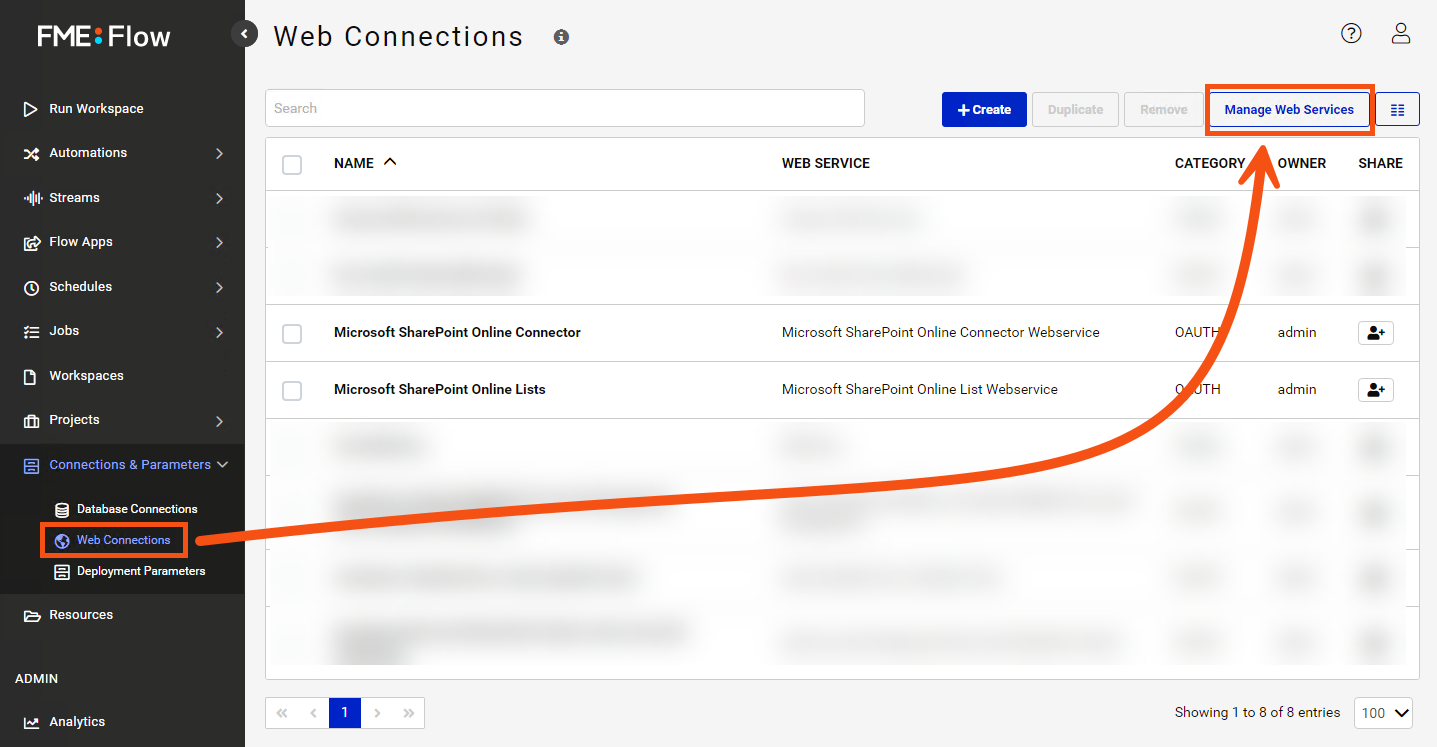Image resolution: width=1437 pixels, height=747 pixels.
Task: Select the select-all checkbox in table header
Action: point(292,164)
